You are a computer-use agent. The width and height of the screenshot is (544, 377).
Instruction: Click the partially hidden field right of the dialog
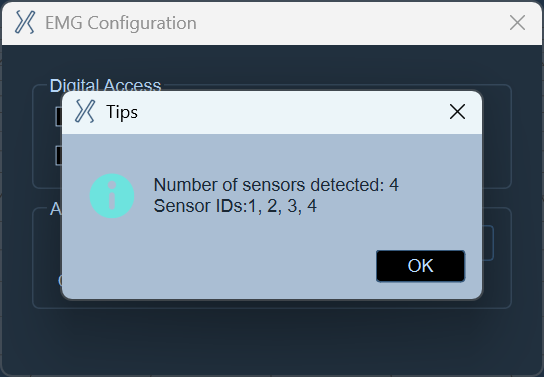click(x=488, y=243)
